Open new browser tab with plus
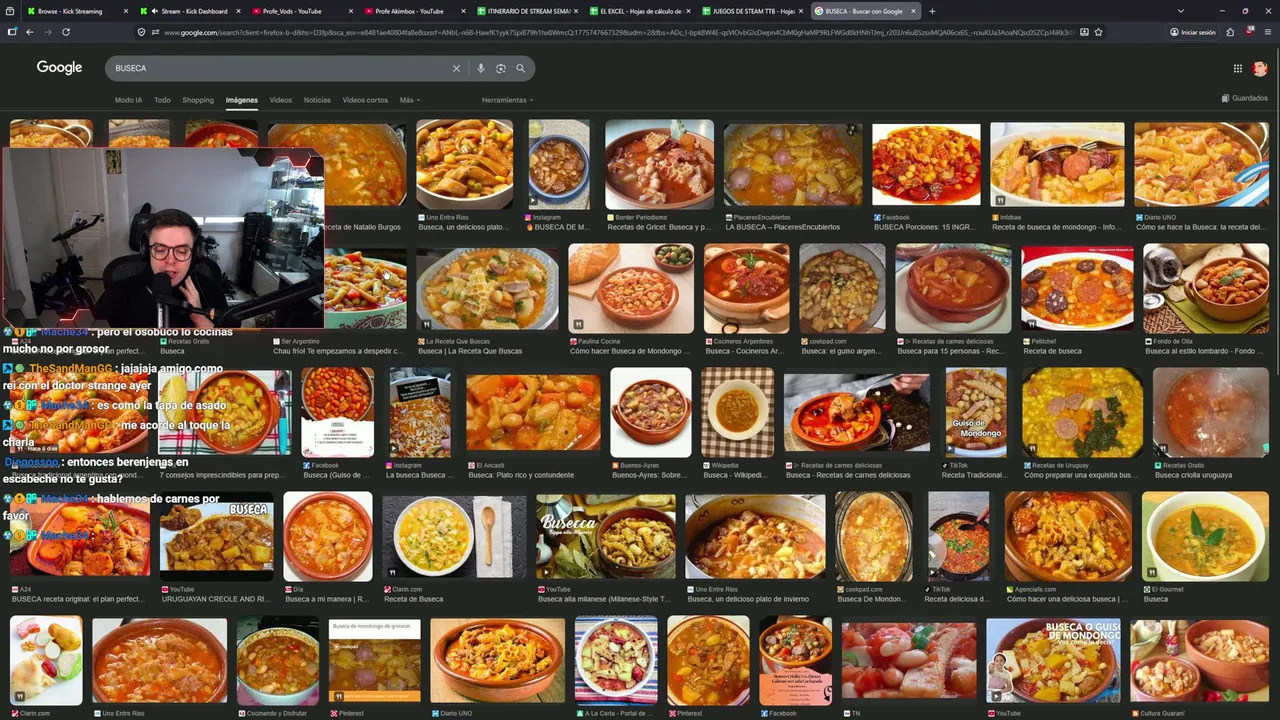This screenshot has height=720, width=1280. pos(932,11)
